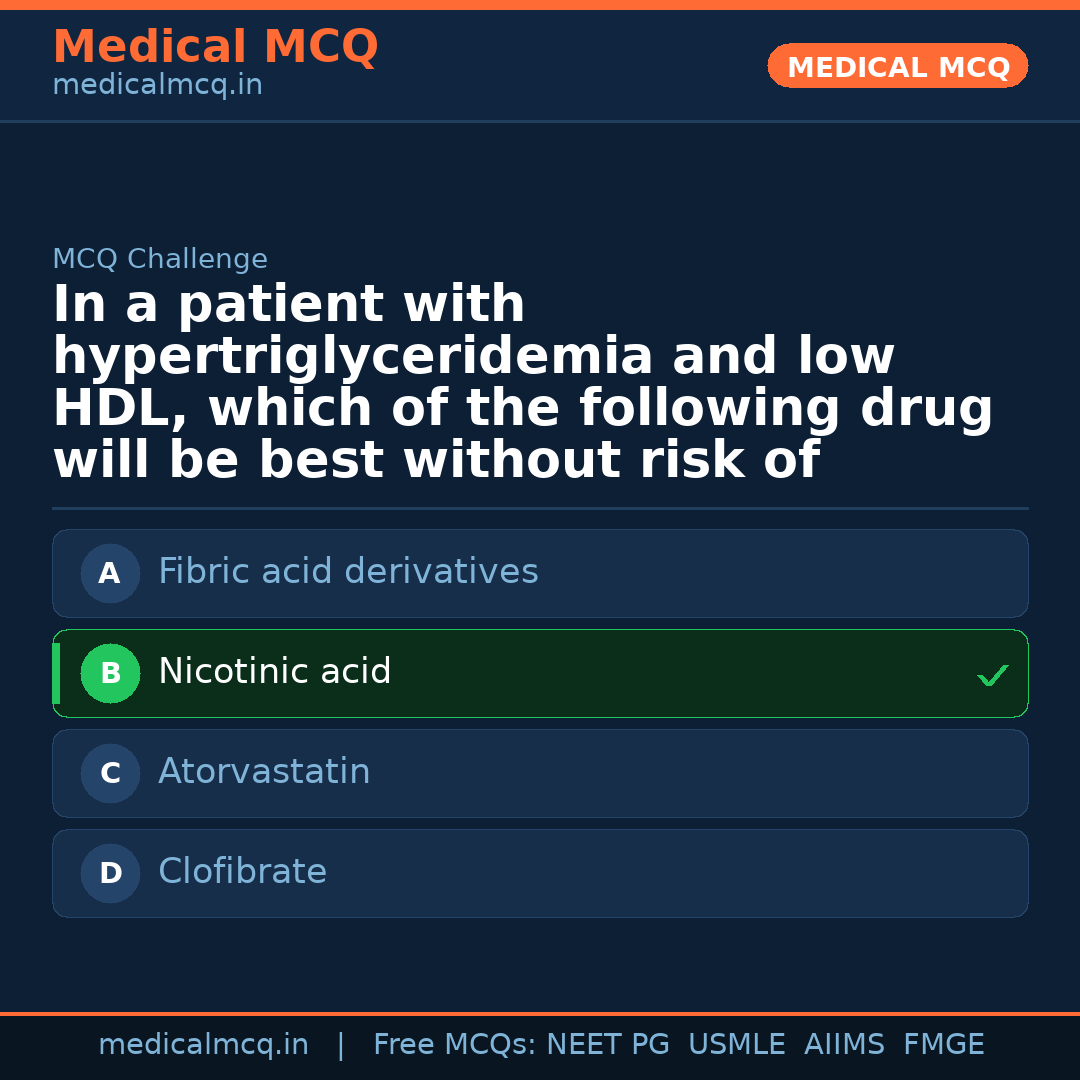Open medicalmcq.in link below the header title

pos(157,86)
